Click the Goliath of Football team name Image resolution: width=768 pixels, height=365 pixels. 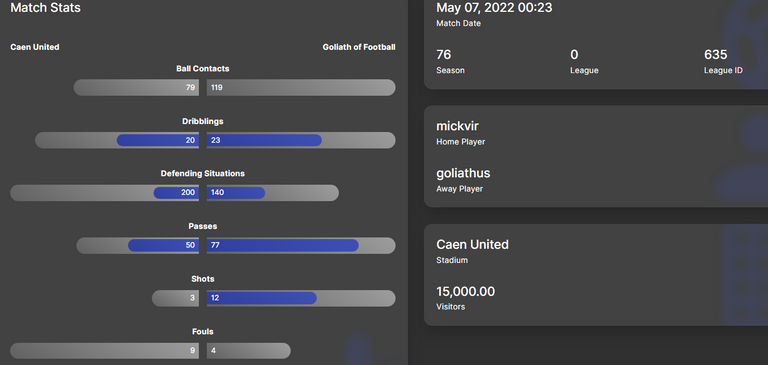coord(359,47)
